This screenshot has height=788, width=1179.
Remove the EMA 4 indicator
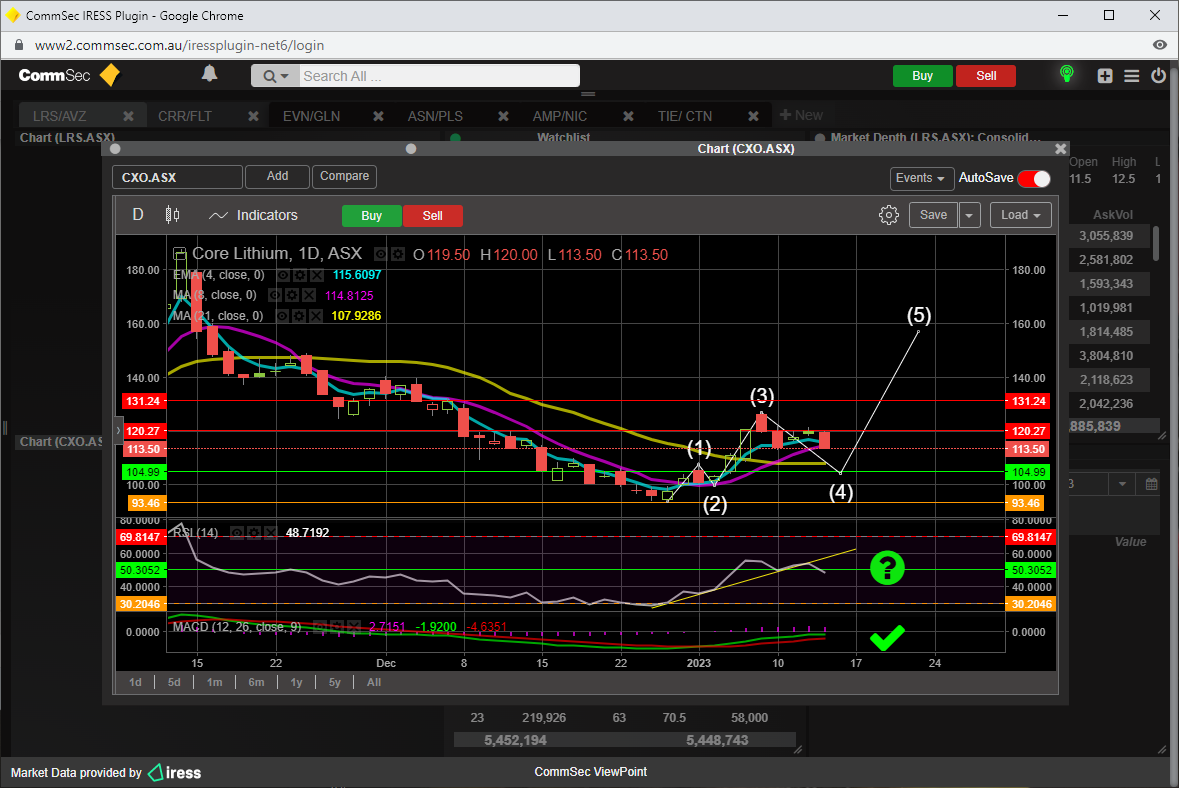[x=317, y=275]
